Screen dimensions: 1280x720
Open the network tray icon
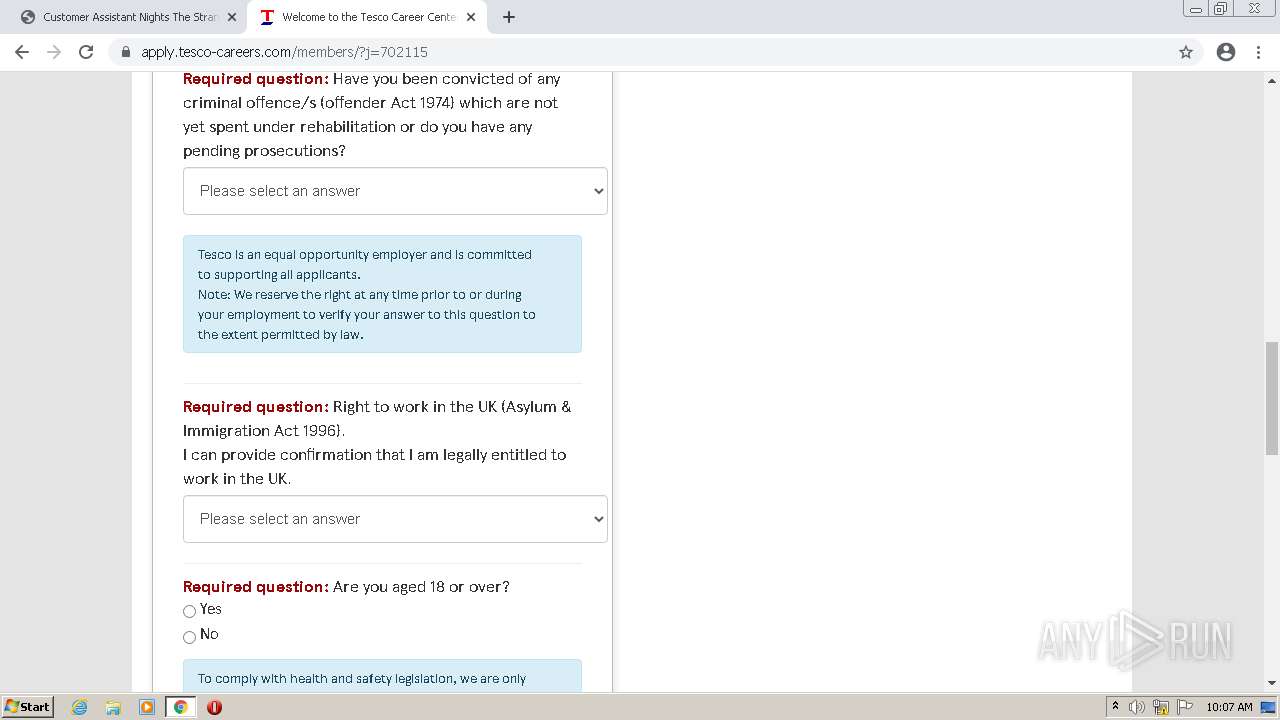pos(1161,707)
